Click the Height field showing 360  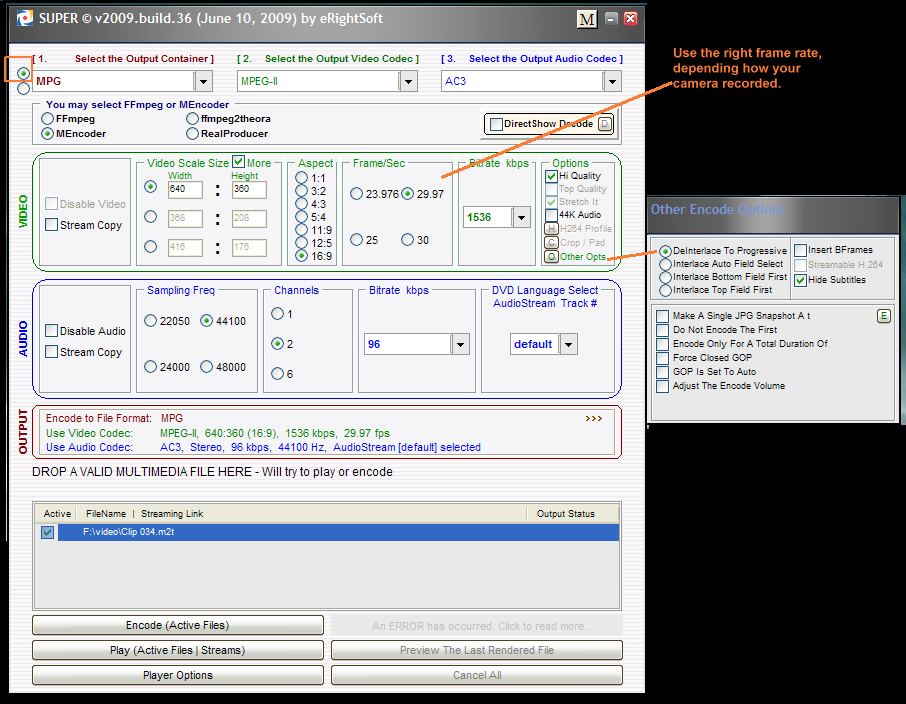pyautogui.click(x=249, y=190)
